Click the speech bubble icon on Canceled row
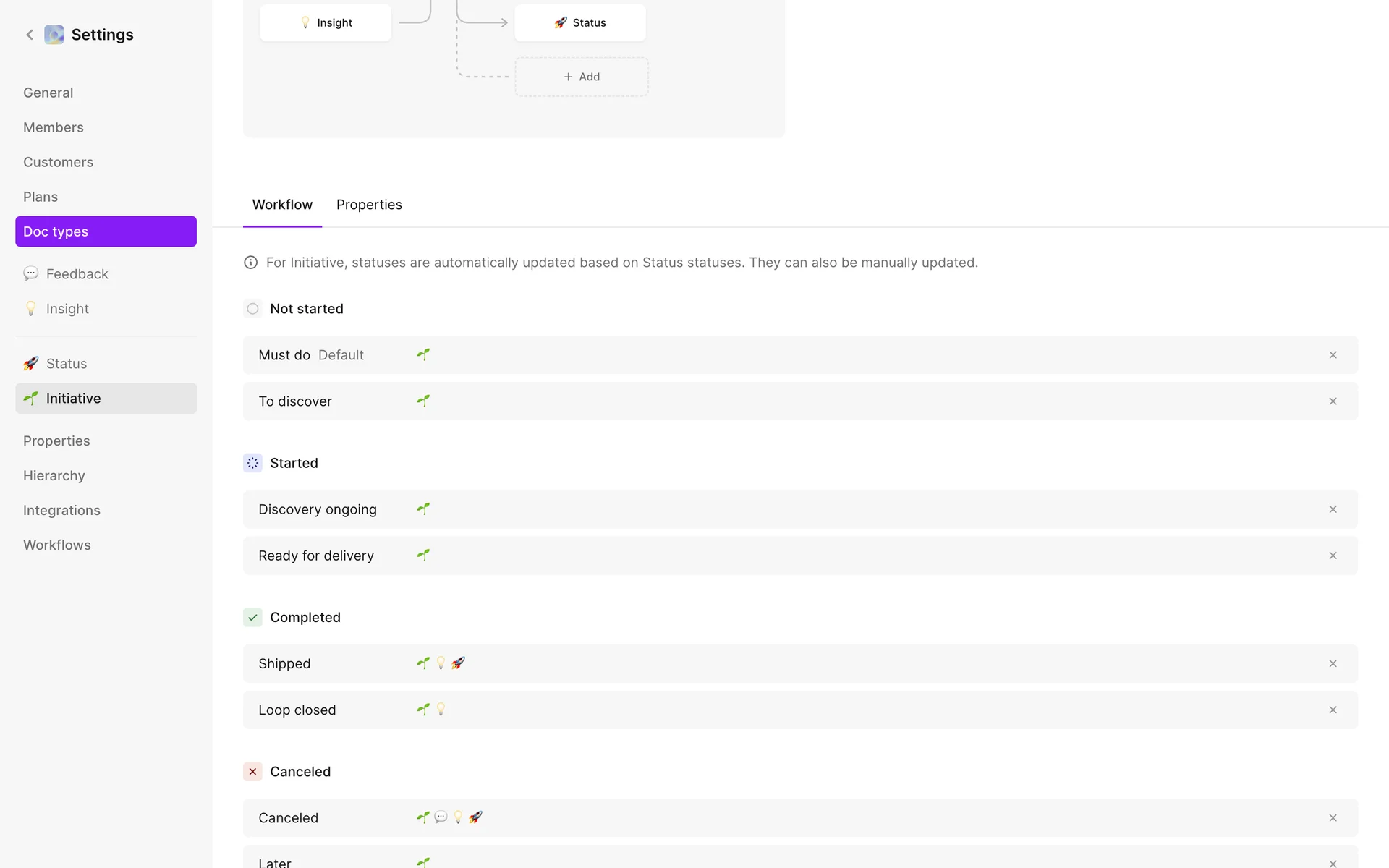 [441, 817]
